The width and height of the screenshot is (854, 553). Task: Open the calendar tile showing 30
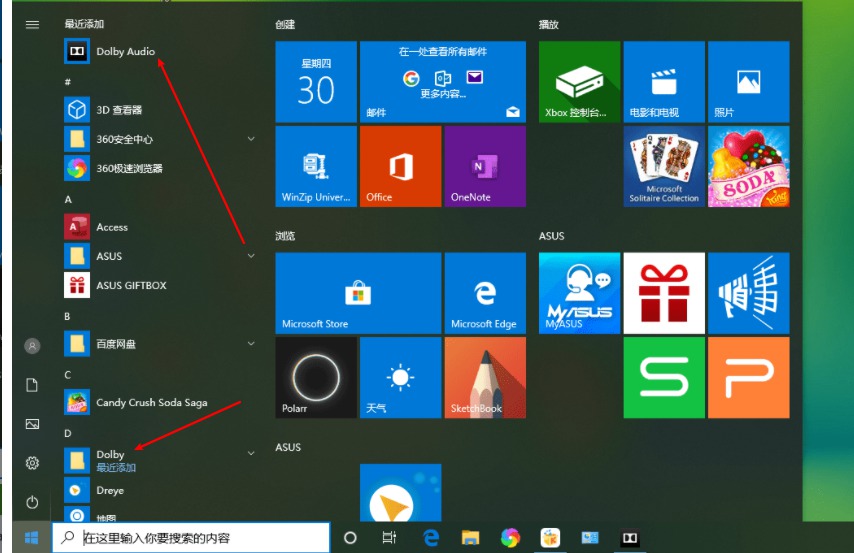pyautogui.click(x=316, y=82)
